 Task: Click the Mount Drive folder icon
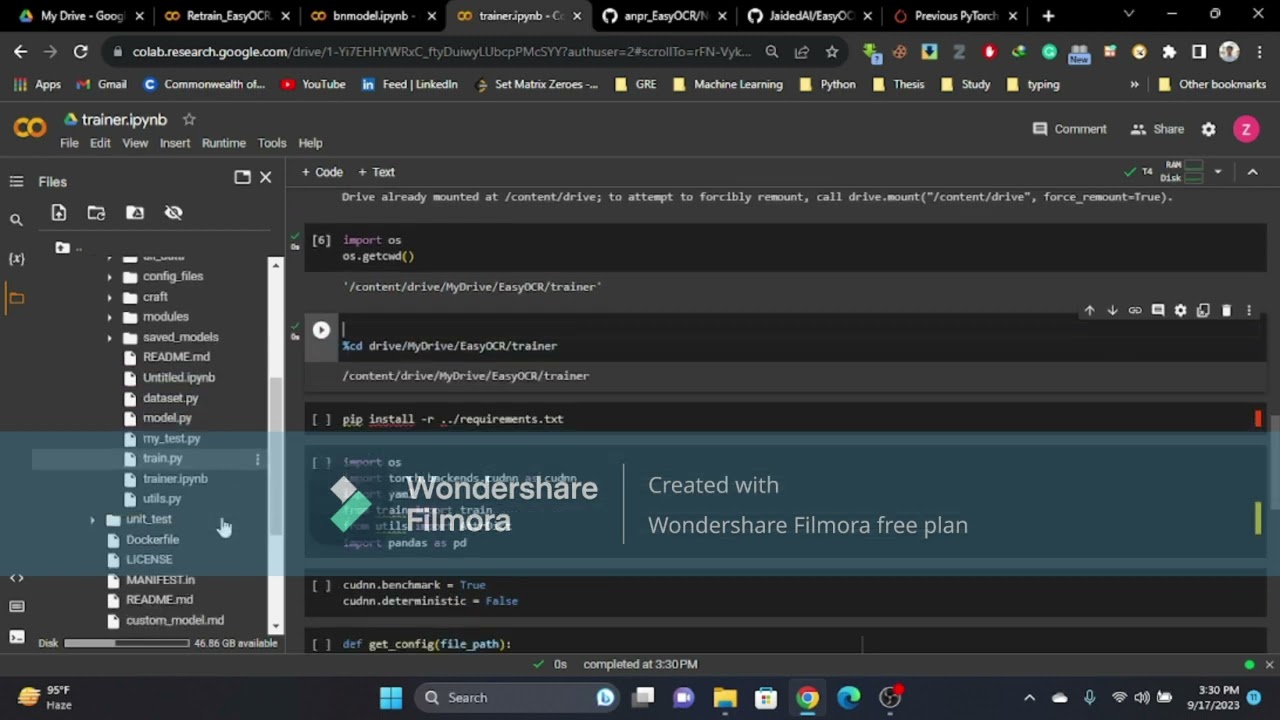[x=135, y=212]
